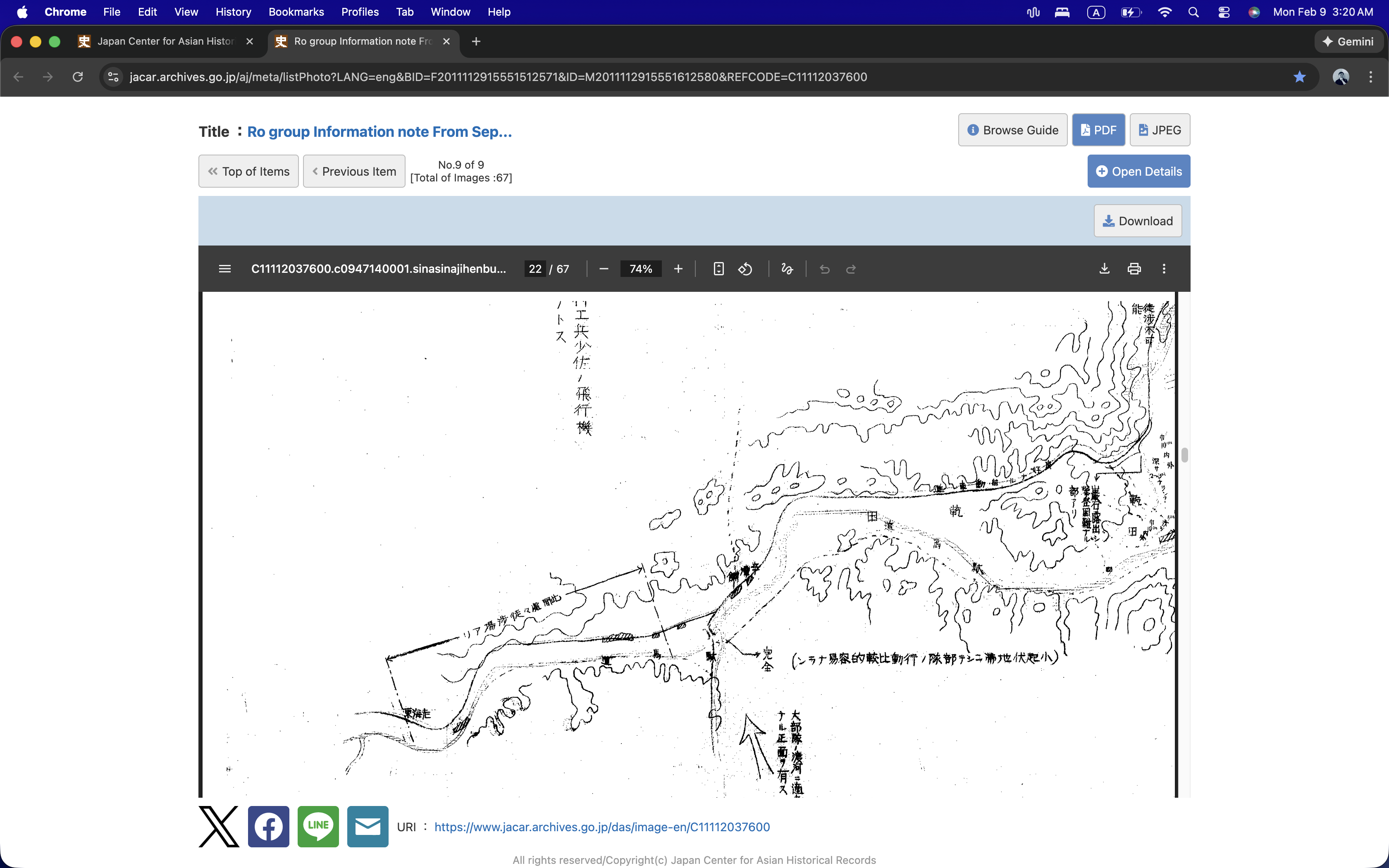The width and height of the screenshot is (1389, 868).
Task: Go to the Previous Item
Action: tap(354, 171)
